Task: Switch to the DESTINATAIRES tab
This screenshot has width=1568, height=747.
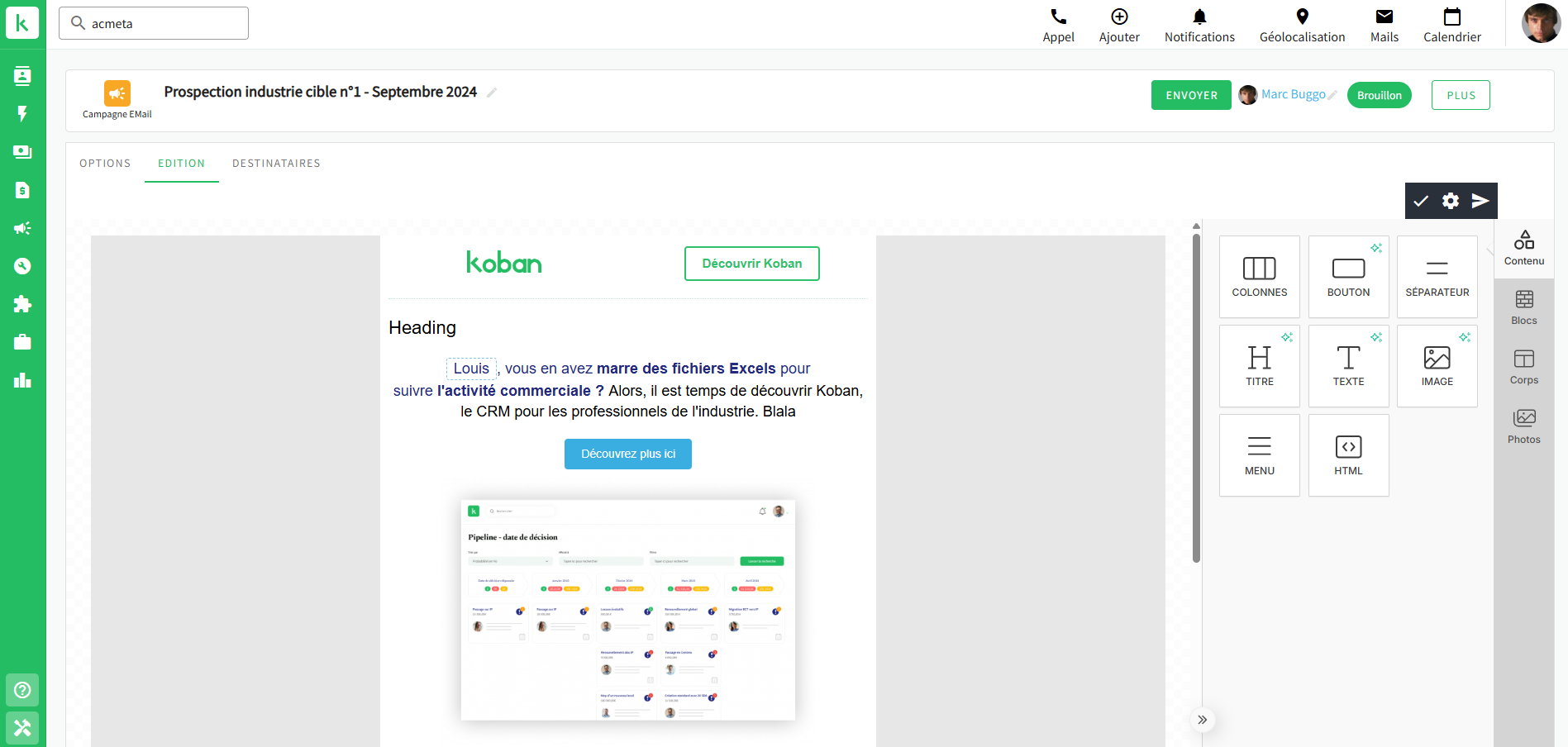Action: point(276,164)
